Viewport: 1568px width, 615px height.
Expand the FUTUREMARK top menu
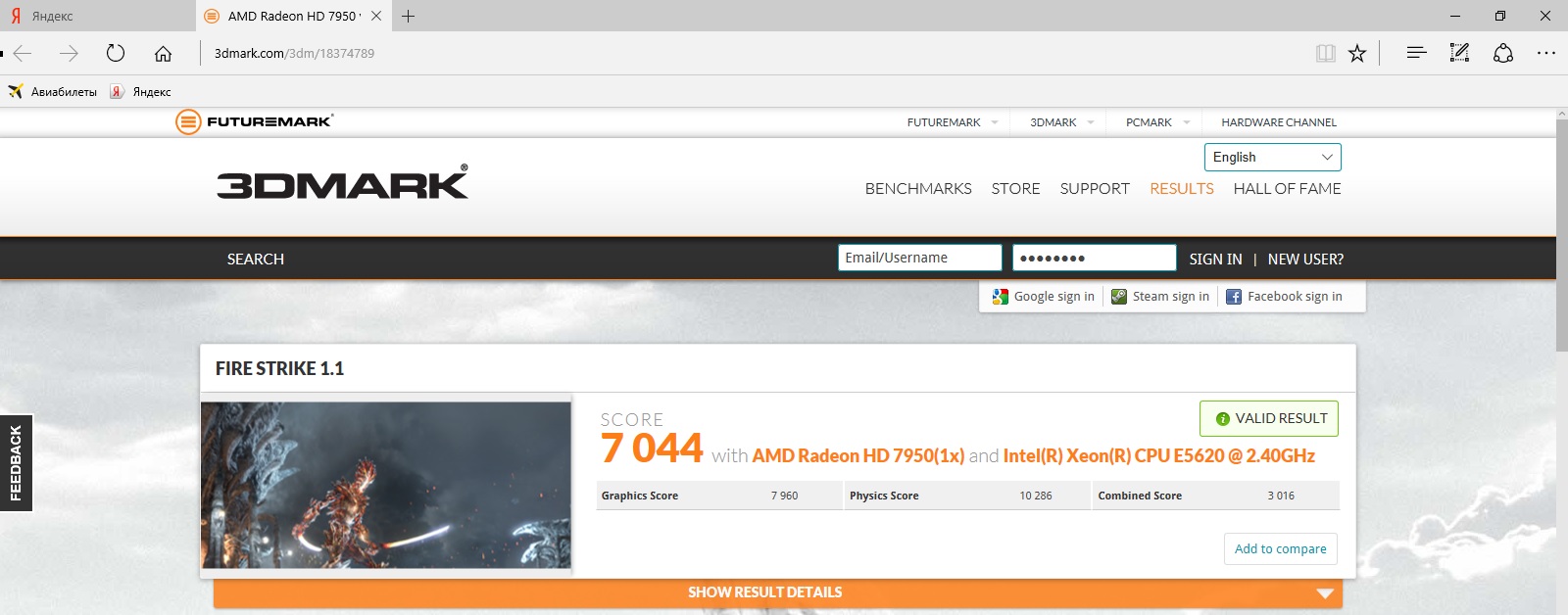(953, 122)
